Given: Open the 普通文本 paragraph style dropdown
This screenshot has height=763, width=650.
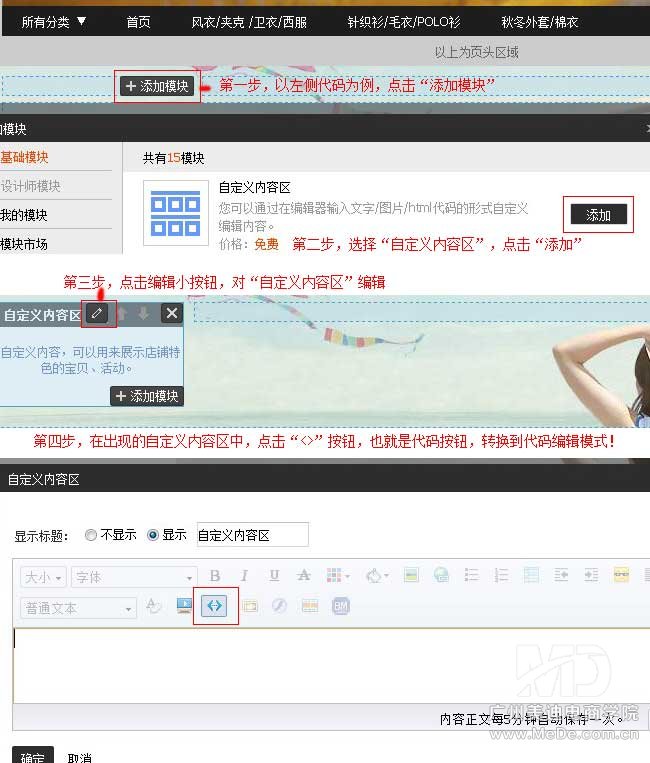Looking at the screenshot, I should click(x=78, y=608).
